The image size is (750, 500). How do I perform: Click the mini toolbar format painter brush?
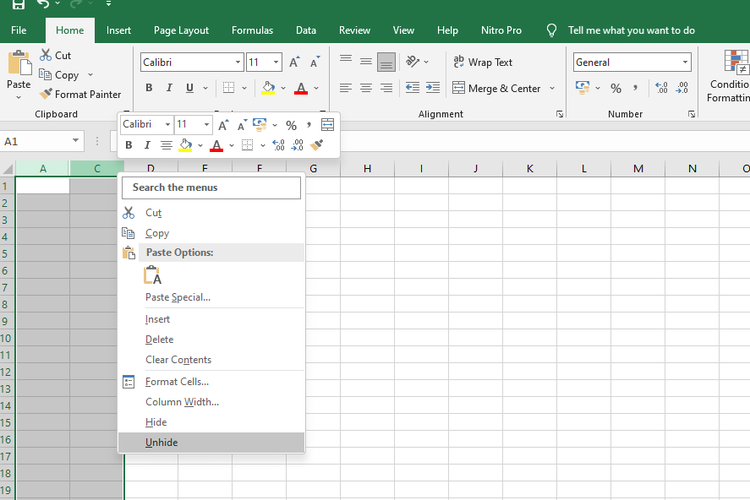click(317, 145)
